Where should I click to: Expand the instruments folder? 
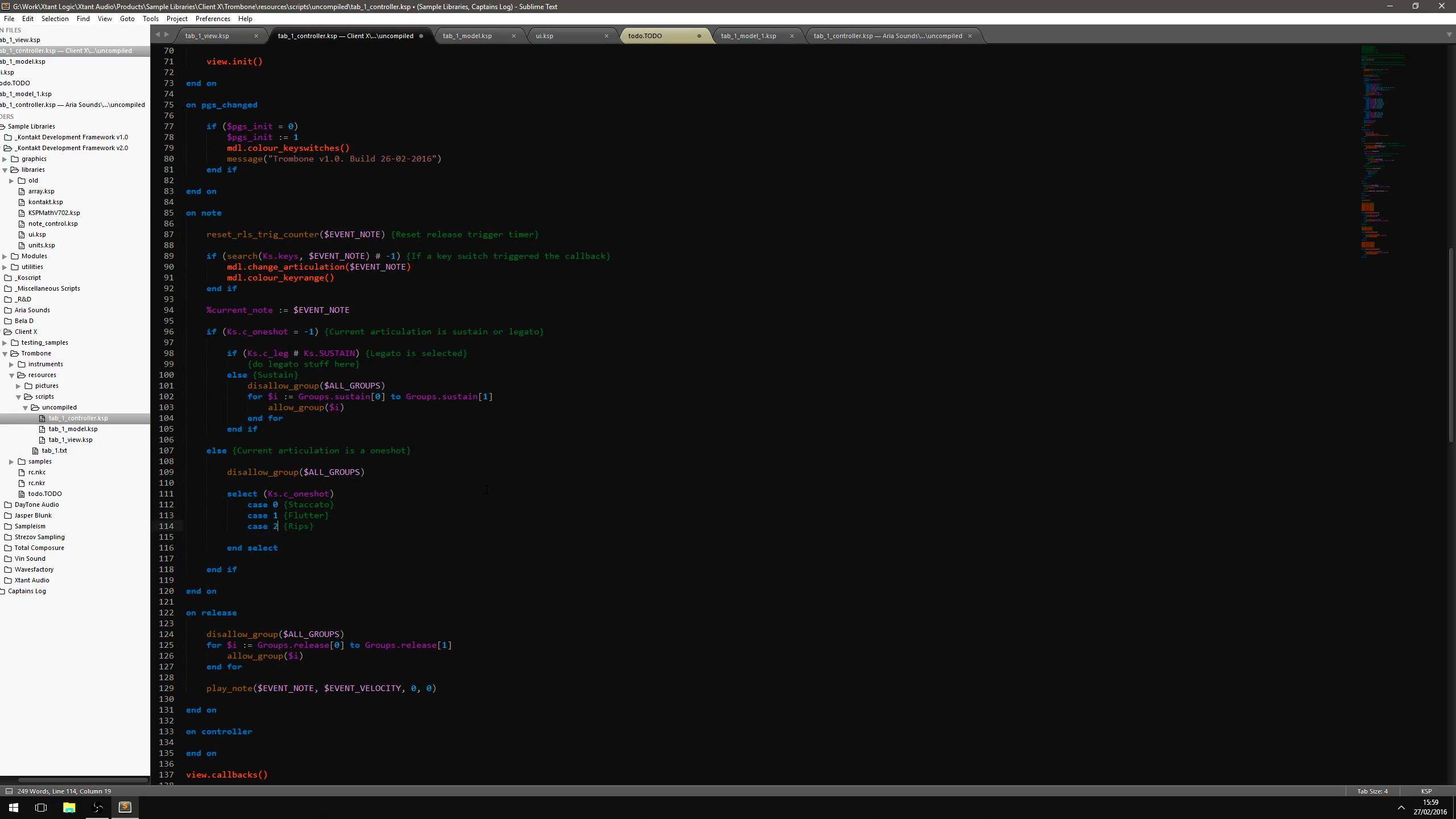coord(11,365)
